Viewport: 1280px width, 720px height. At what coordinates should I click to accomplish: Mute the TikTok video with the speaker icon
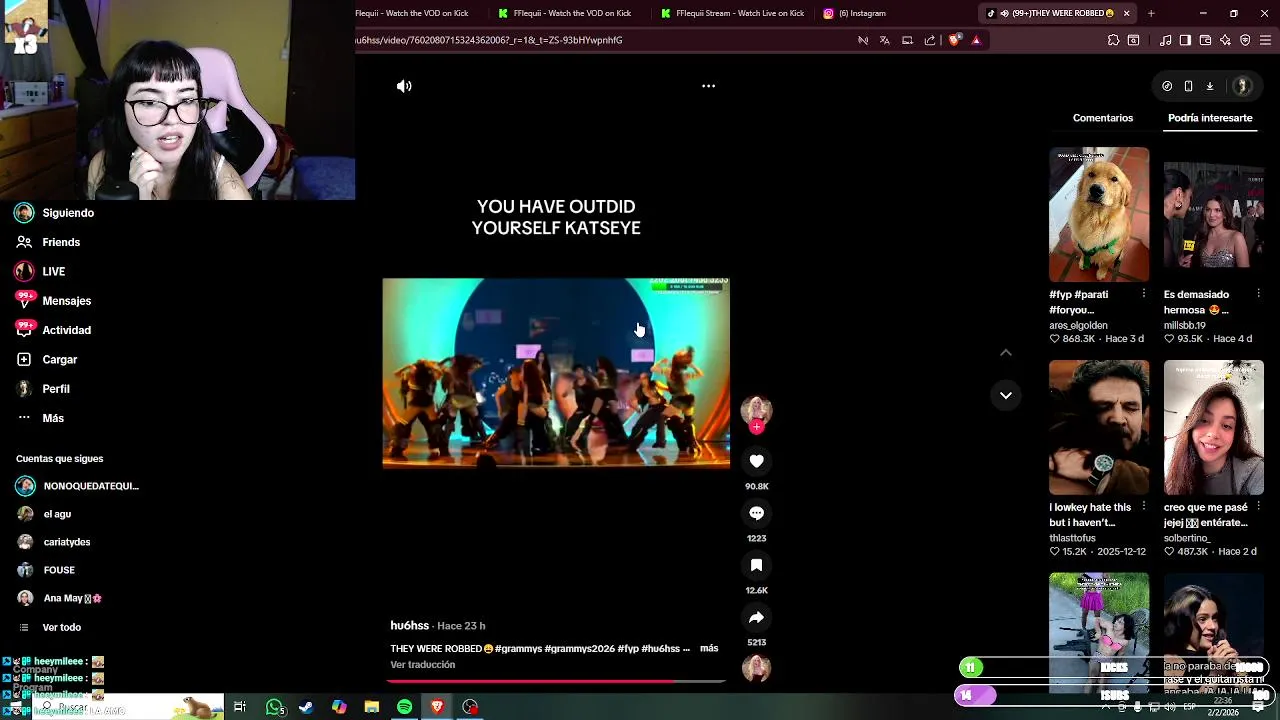point(404,86)
